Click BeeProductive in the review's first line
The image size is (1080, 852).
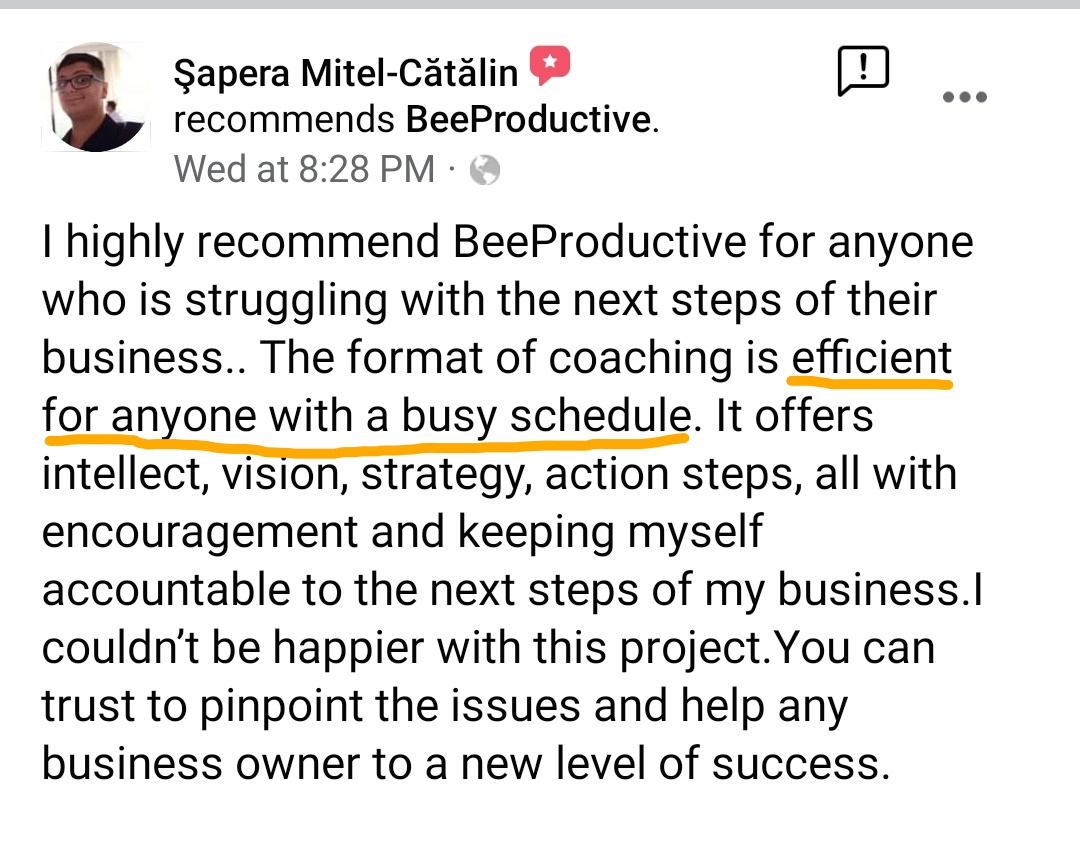click(599, 242)
